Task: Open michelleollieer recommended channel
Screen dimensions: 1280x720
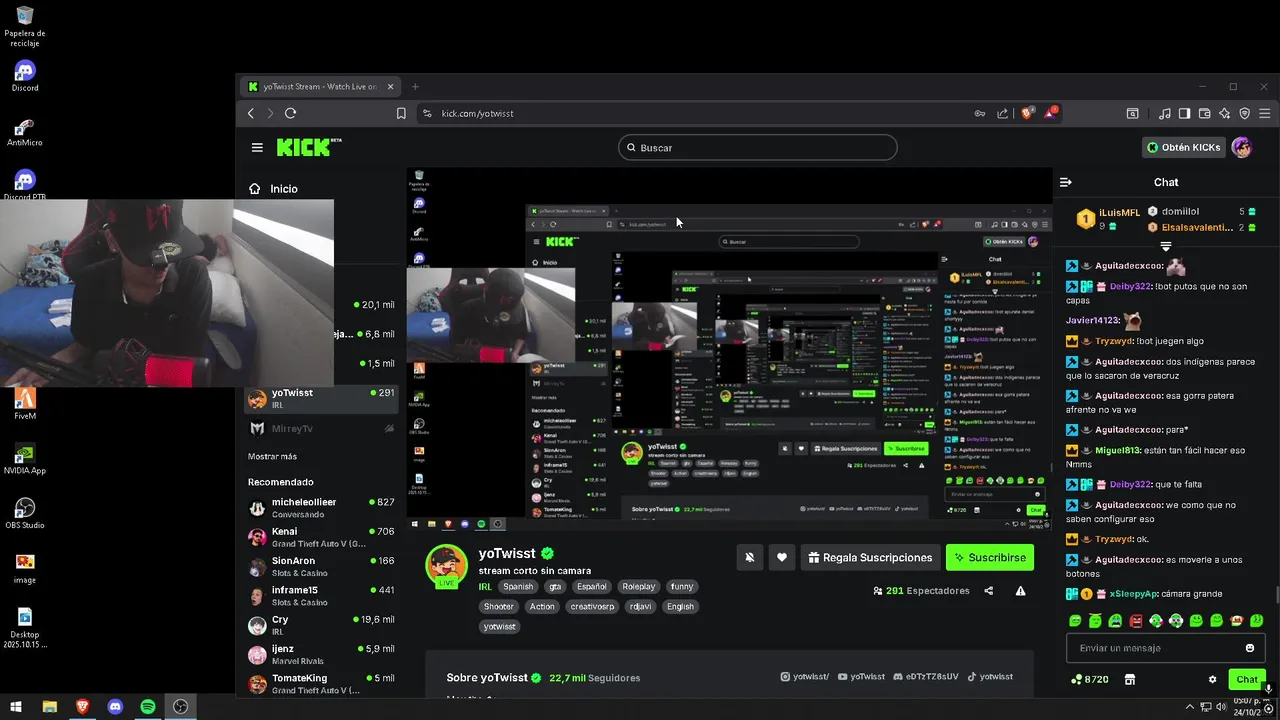Action: [321, 507]
